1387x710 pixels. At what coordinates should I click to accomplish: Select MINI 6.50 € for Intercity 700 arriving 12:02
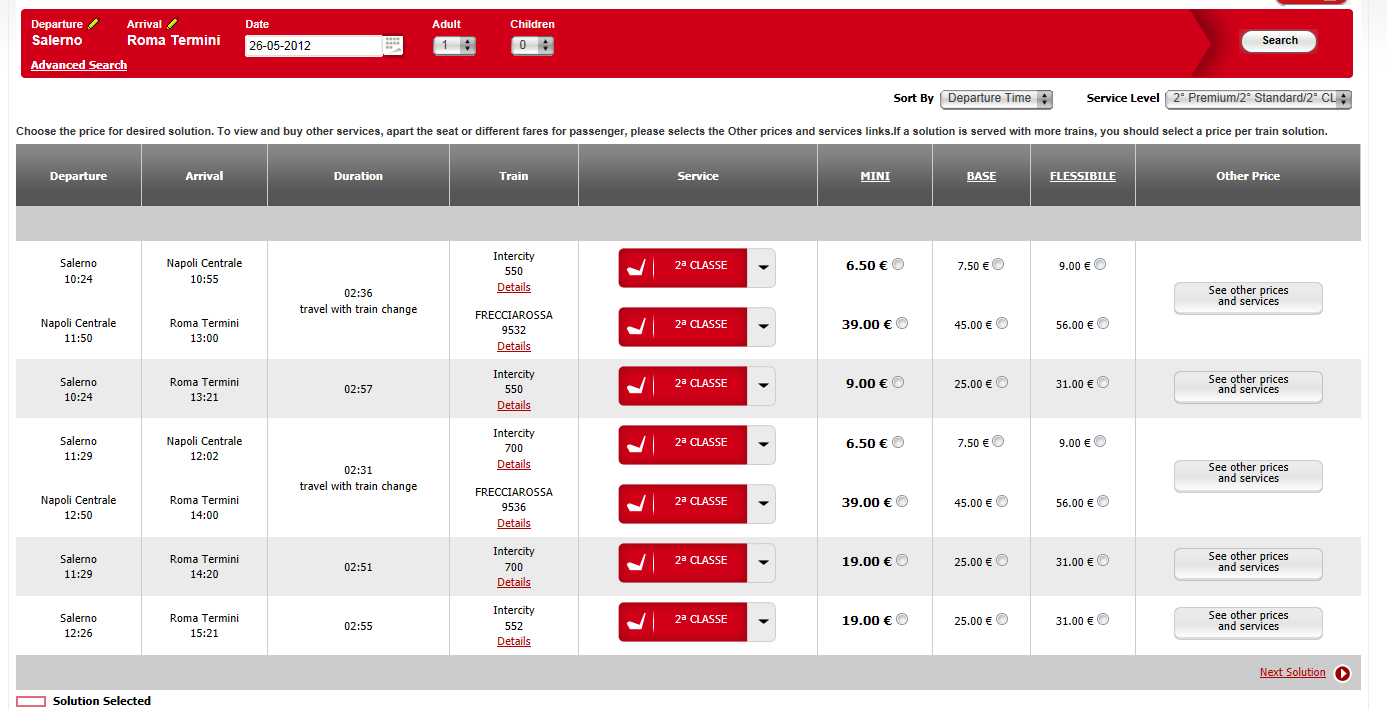point(898,442)
